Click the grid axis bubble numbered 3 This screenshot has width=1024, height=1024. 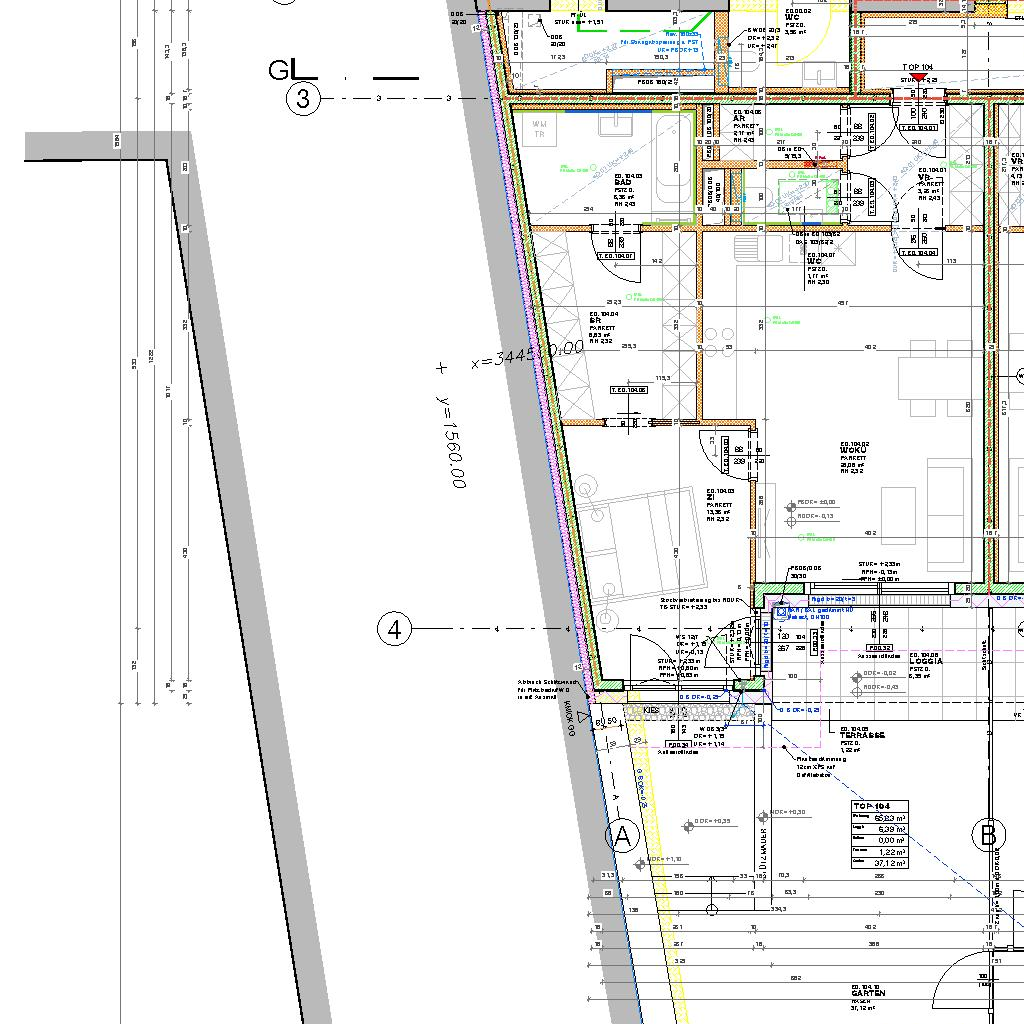click(304, 99)
